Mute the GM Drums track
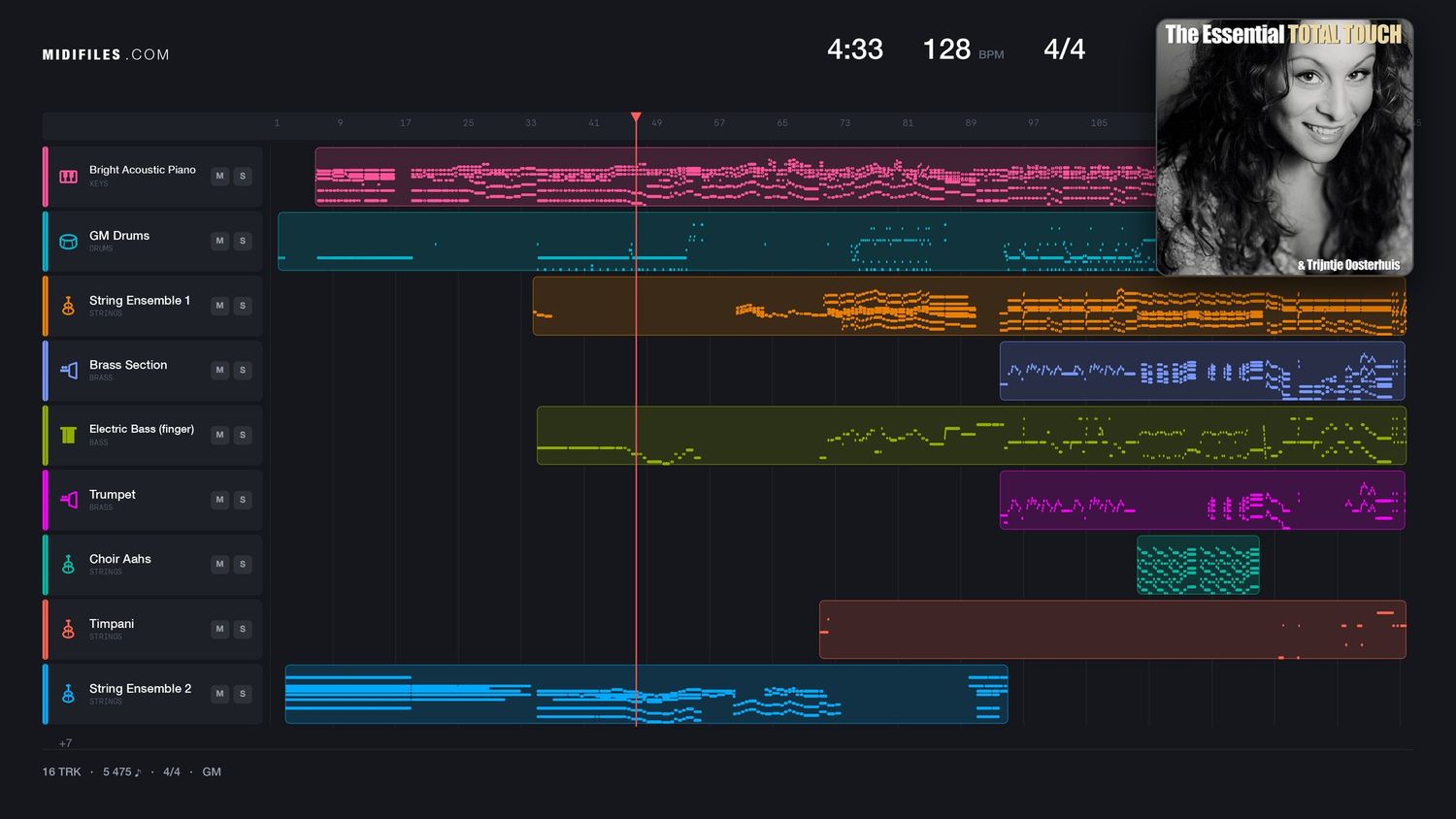1456x819 pixels. (220, 241)
